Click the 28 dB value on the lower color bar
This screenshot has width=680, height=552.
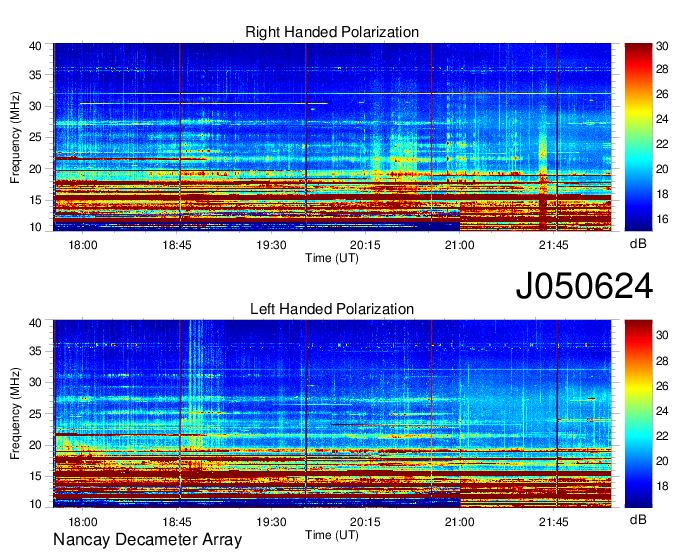pos(662,361)
